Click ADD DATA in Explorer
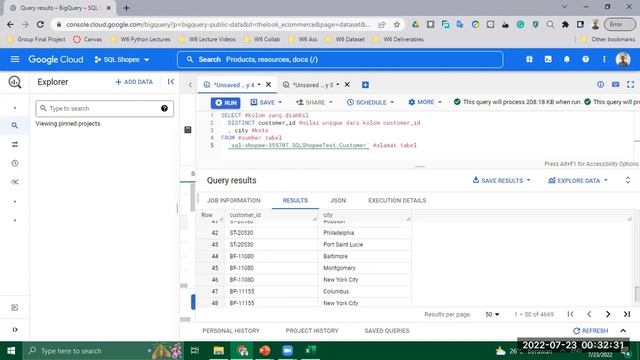 tap(134, 82)
